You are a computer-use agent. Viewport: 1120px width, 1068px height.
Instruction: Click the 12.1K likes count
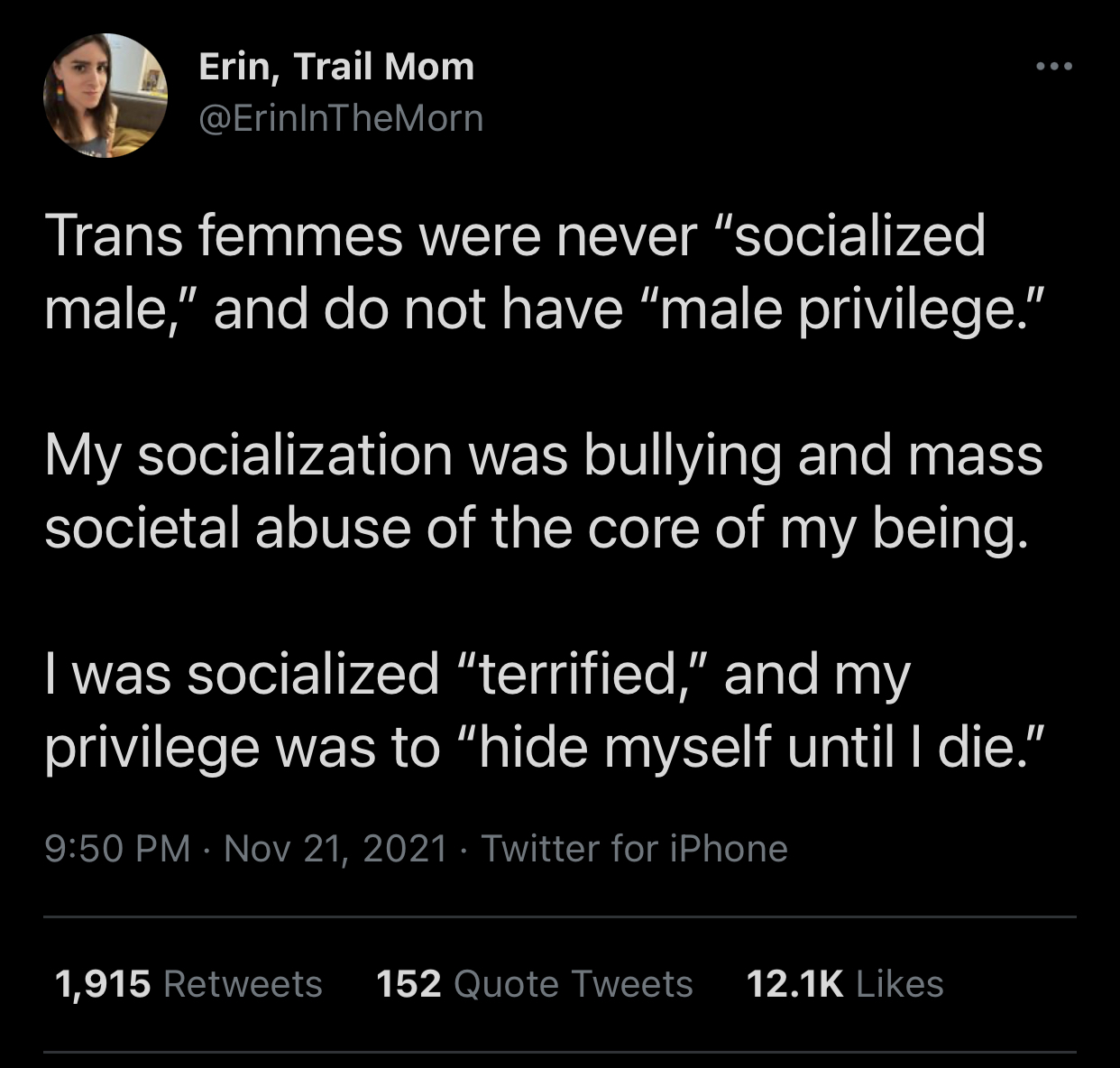click(794, 983)
